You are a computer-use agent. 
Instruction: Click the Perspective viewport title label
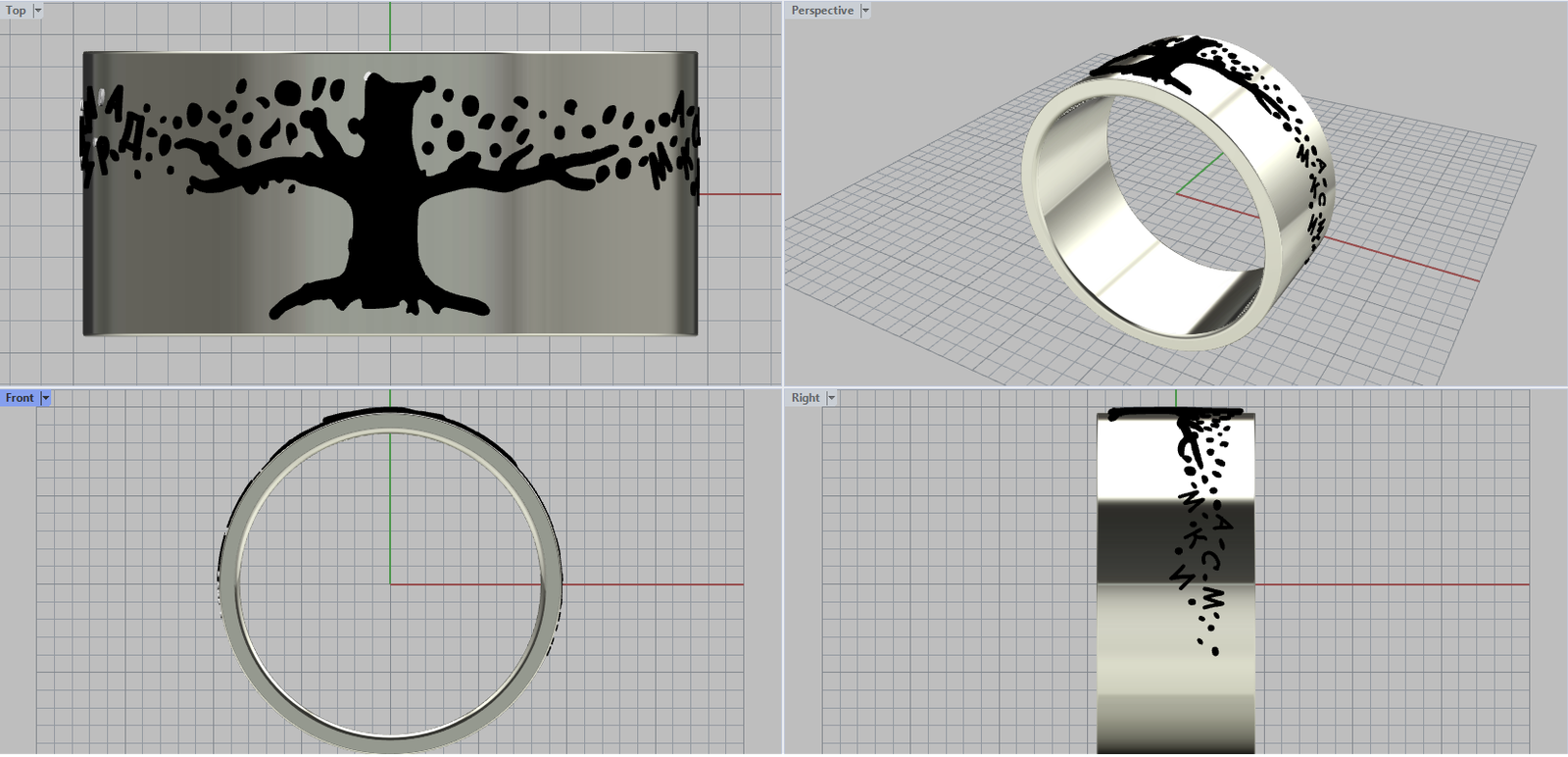point(822,11)
